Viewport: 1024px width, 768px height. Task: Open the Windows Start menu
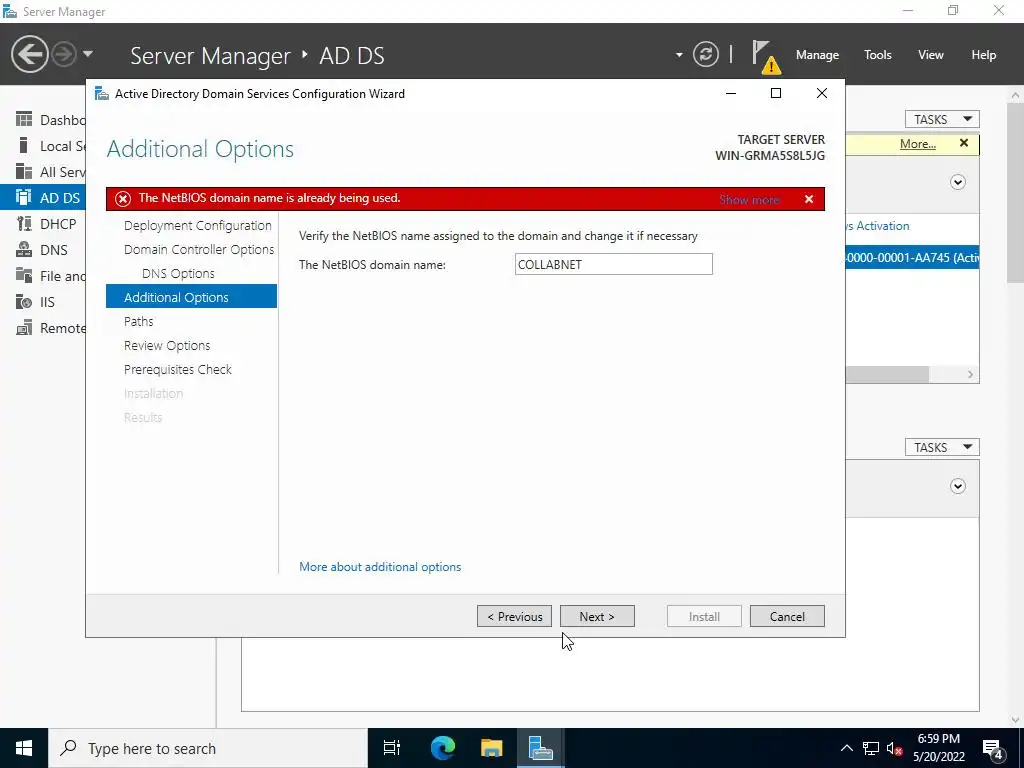pos(24,748)
